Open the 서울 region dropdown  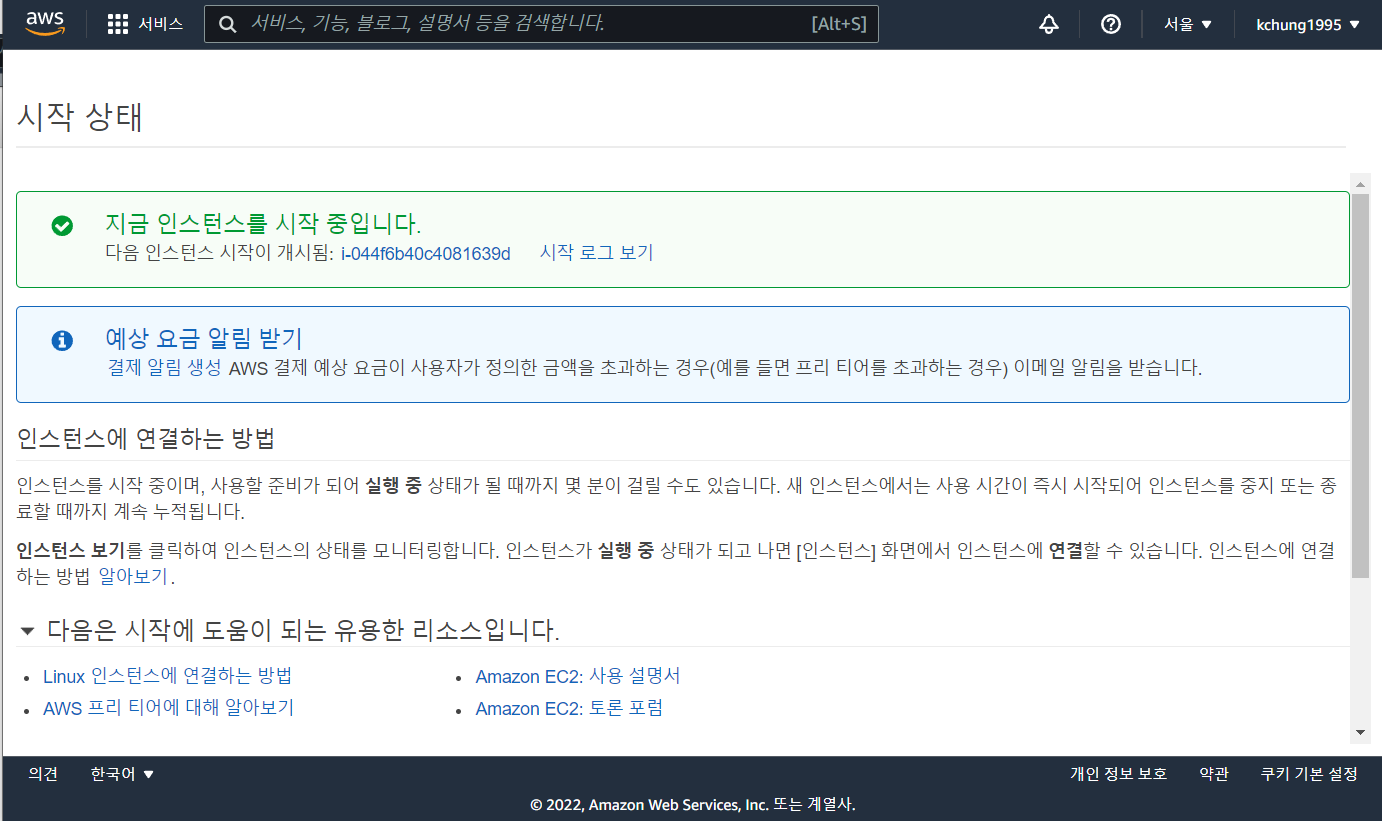tap(1188, 24)
